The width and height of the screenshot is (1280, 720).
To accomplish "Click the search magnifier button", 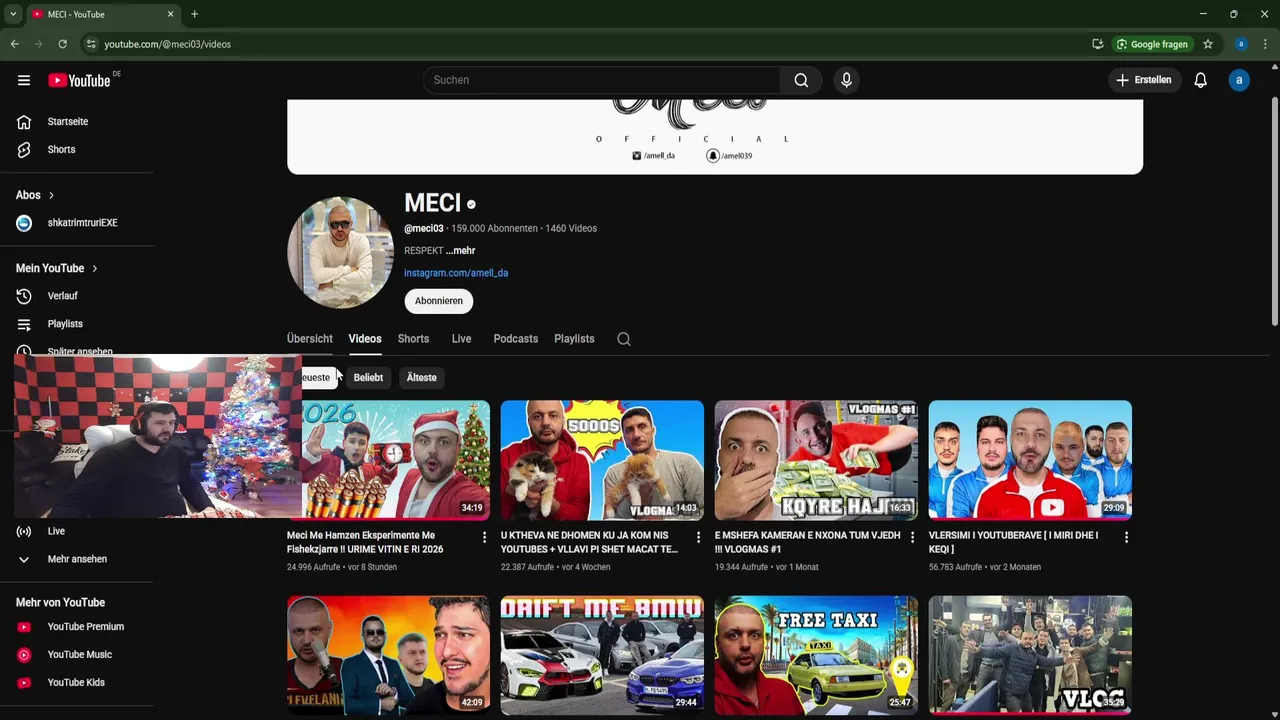I will point(801,80).
